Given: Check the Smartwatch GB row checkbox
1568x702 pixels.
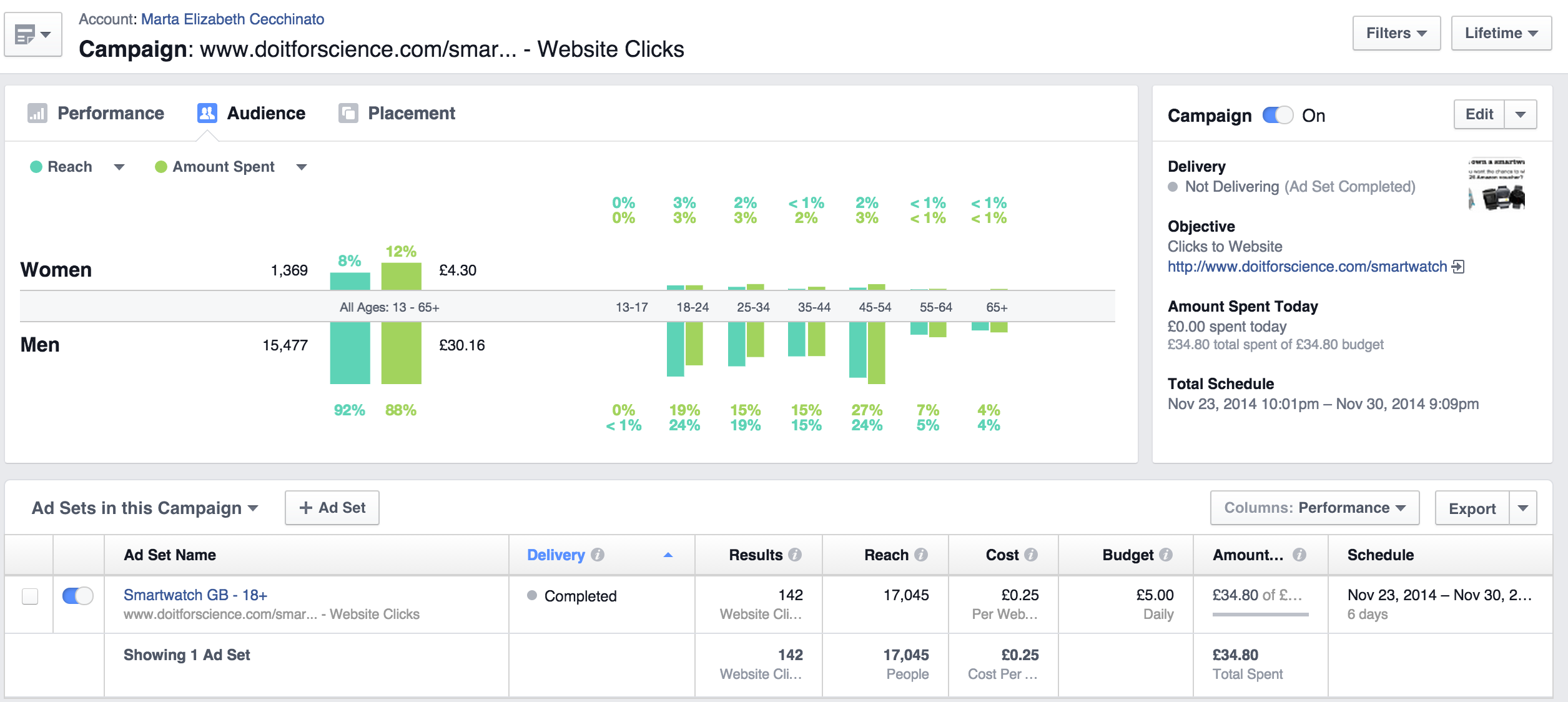Looking at the screenshot, I should 30,596.
